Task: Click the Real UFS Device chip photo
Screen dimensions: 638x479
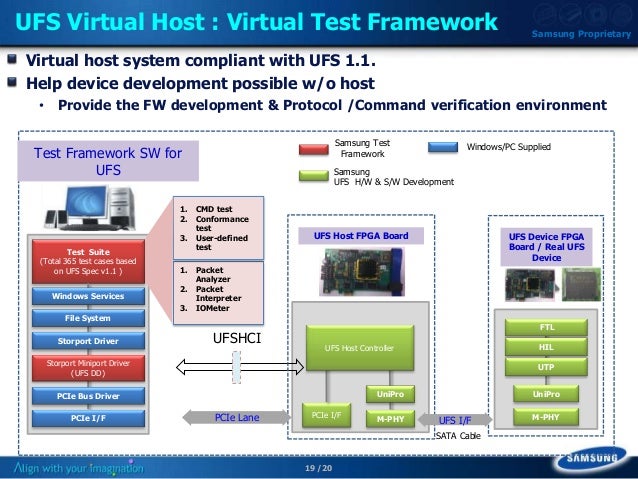Action: 581,284
